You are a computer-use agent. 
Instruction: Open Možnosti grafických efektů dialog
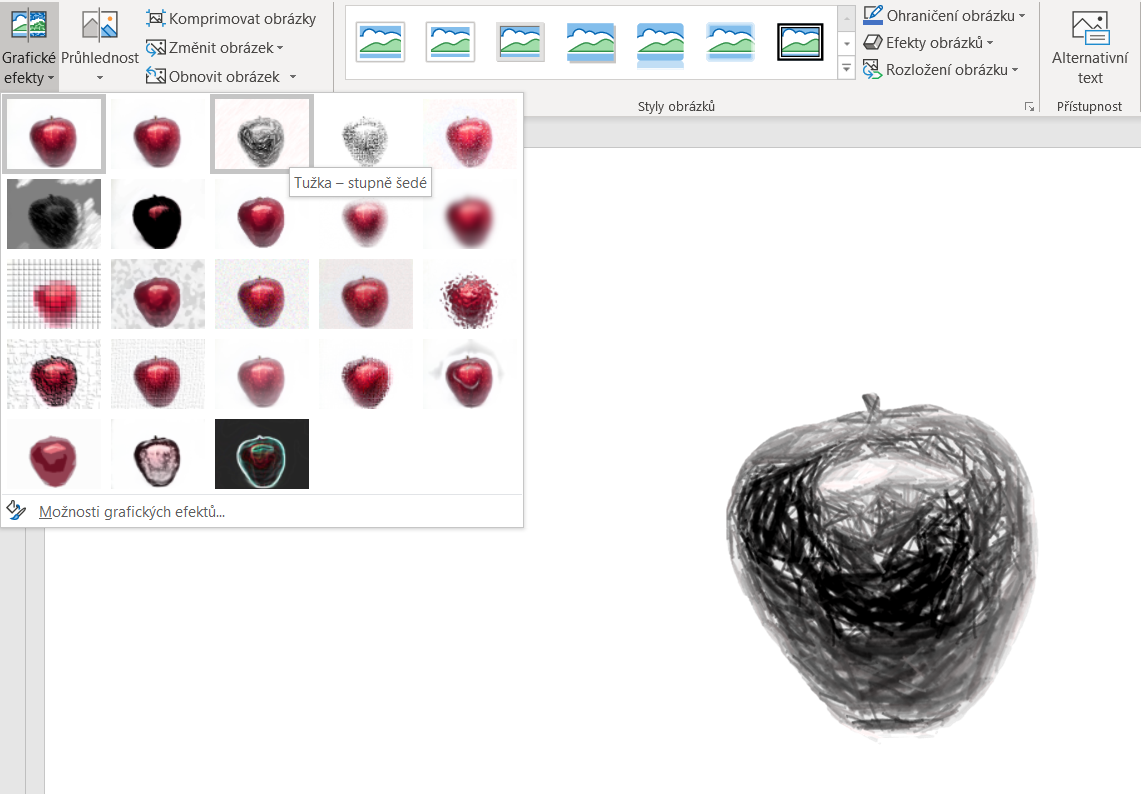click(x=133, y=511)
